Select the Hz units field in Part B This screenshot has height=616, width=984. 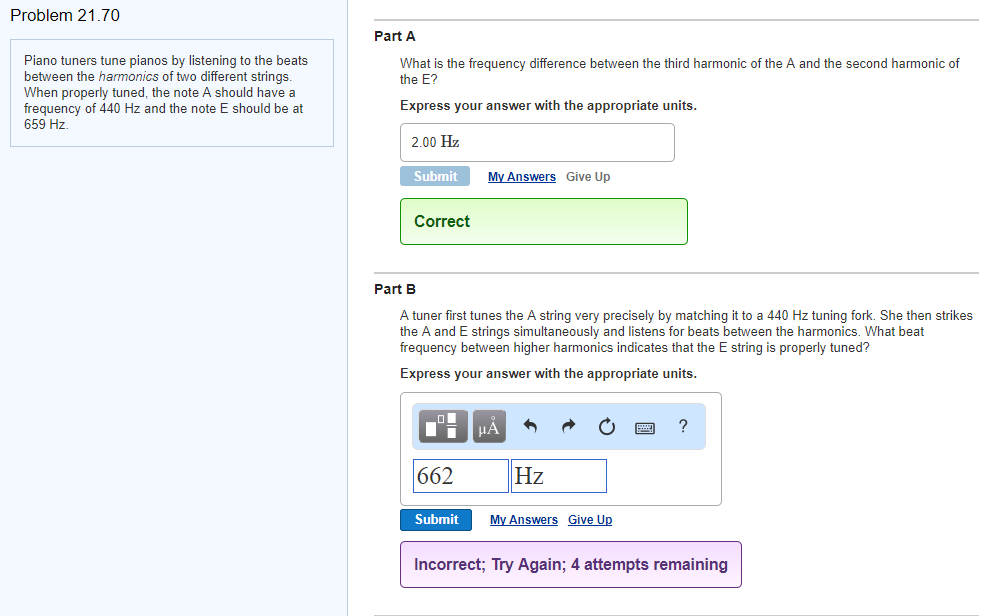[x=558, y=475]
